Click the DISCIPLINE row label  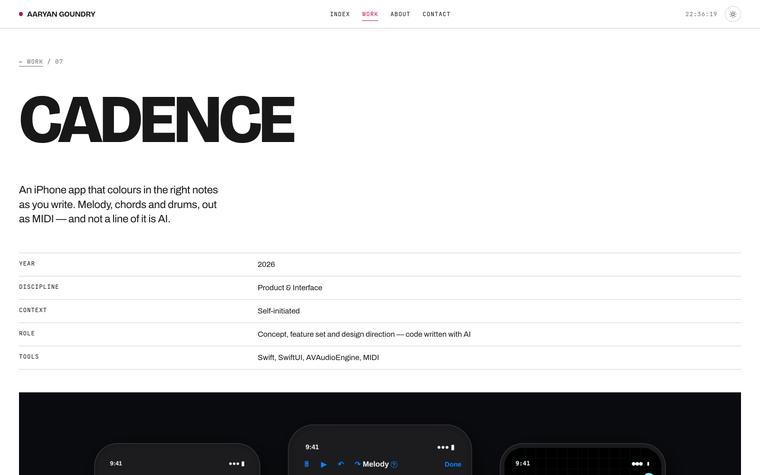(x=39, y=287)
